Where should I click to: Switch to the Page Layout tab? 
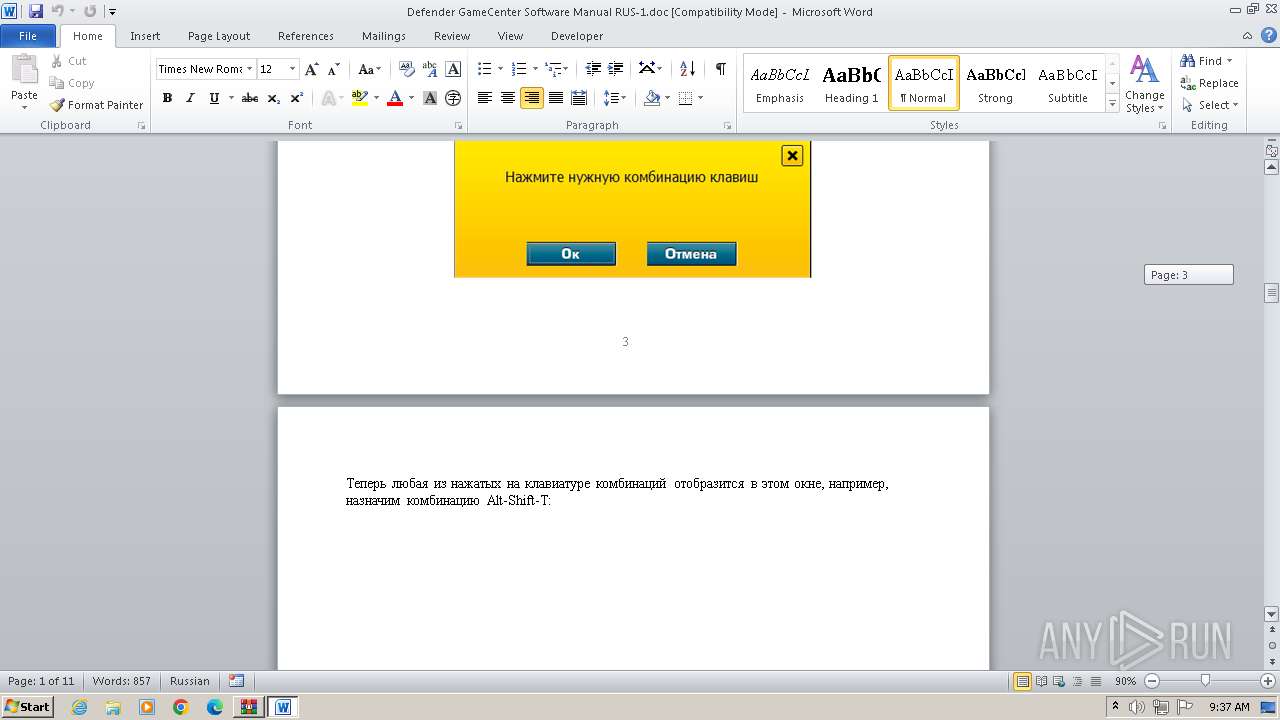point(219,36)
